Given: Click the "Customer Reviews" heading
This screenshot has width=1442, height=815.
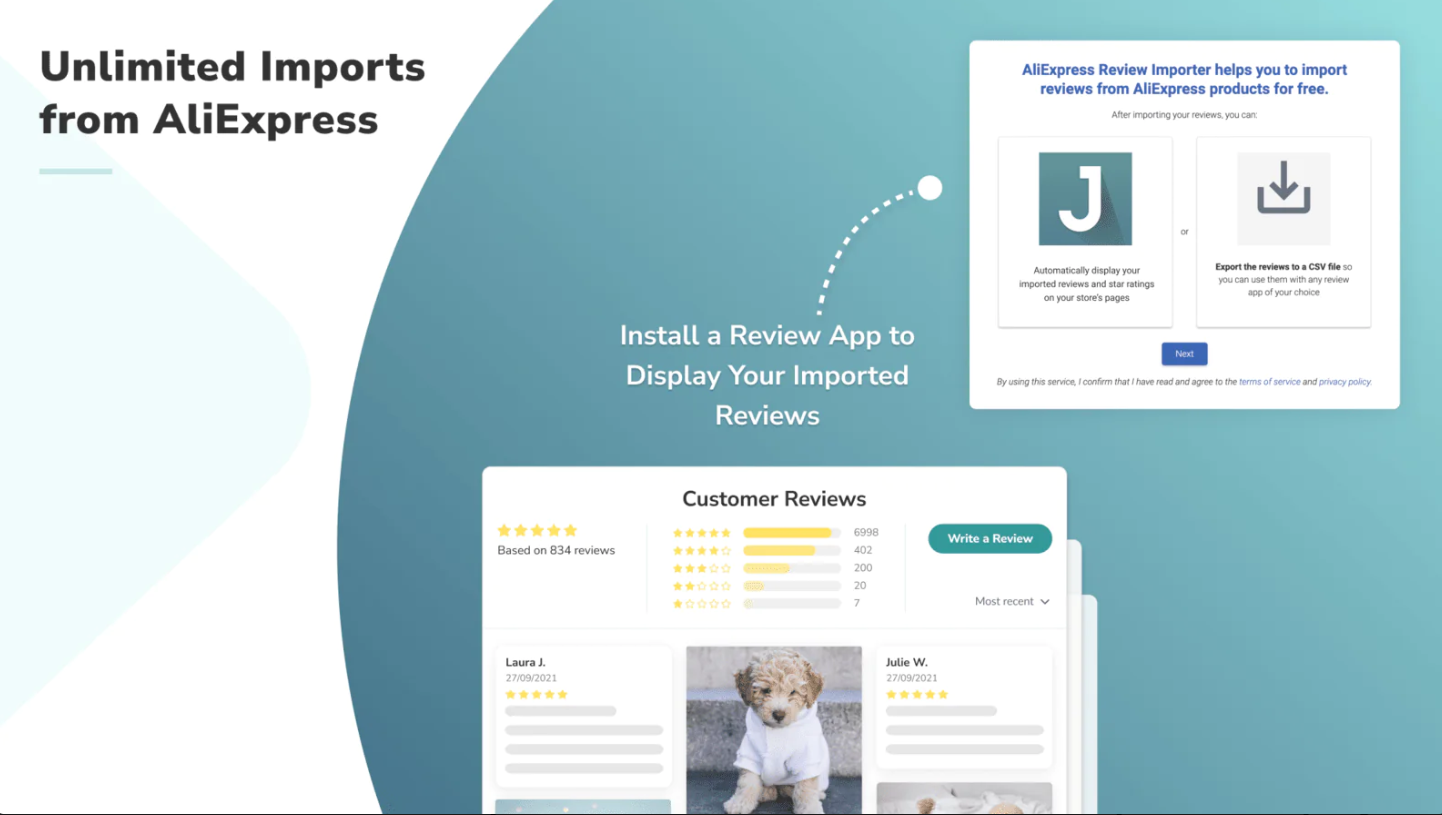Looking at the screenshot, I should click(x=774, y=499).
